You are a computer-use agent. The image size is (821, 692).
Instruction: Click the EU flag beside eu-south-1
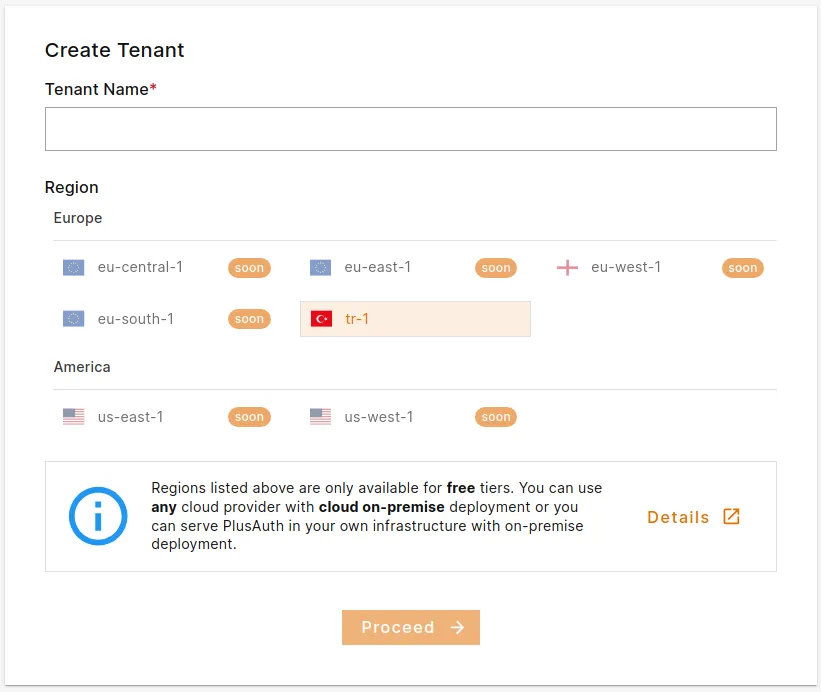click(72, 318)
